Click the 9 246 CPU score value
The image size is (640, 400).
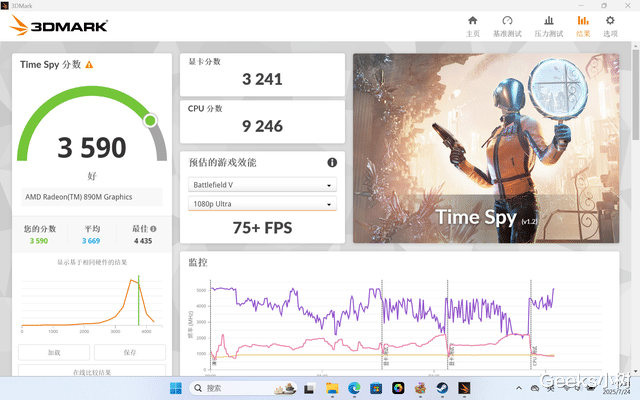pos(262,126)
